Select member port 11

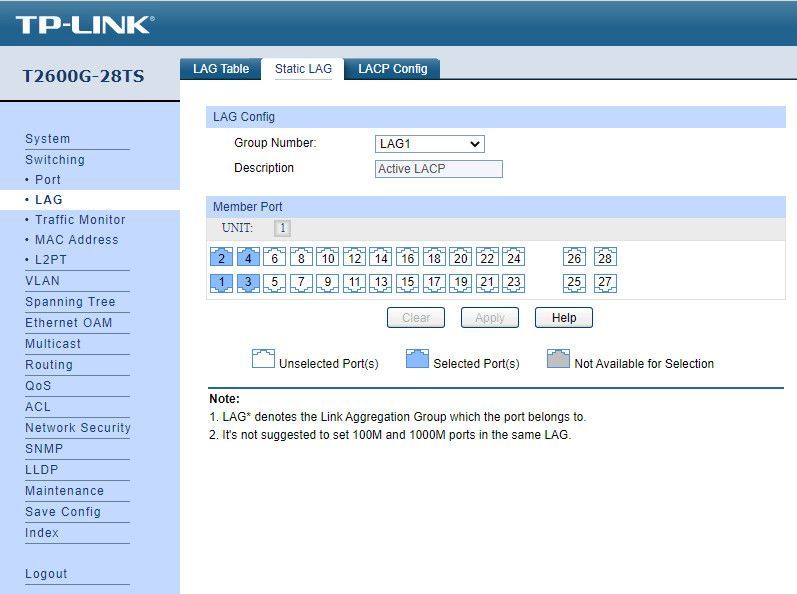pos(354,283)
